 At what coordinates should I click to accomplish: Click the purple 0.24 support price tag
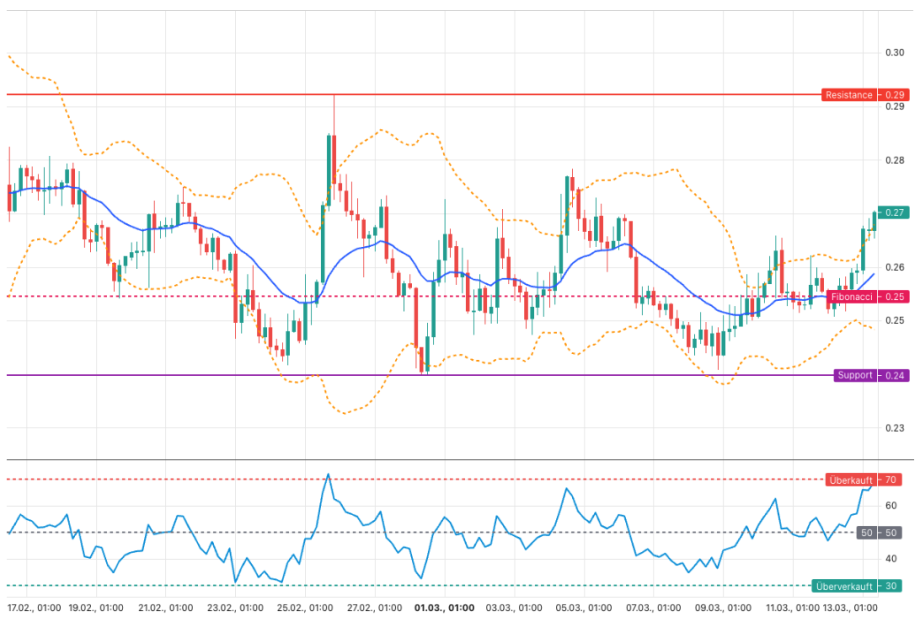pyautogui.click(x=894, y=376)
